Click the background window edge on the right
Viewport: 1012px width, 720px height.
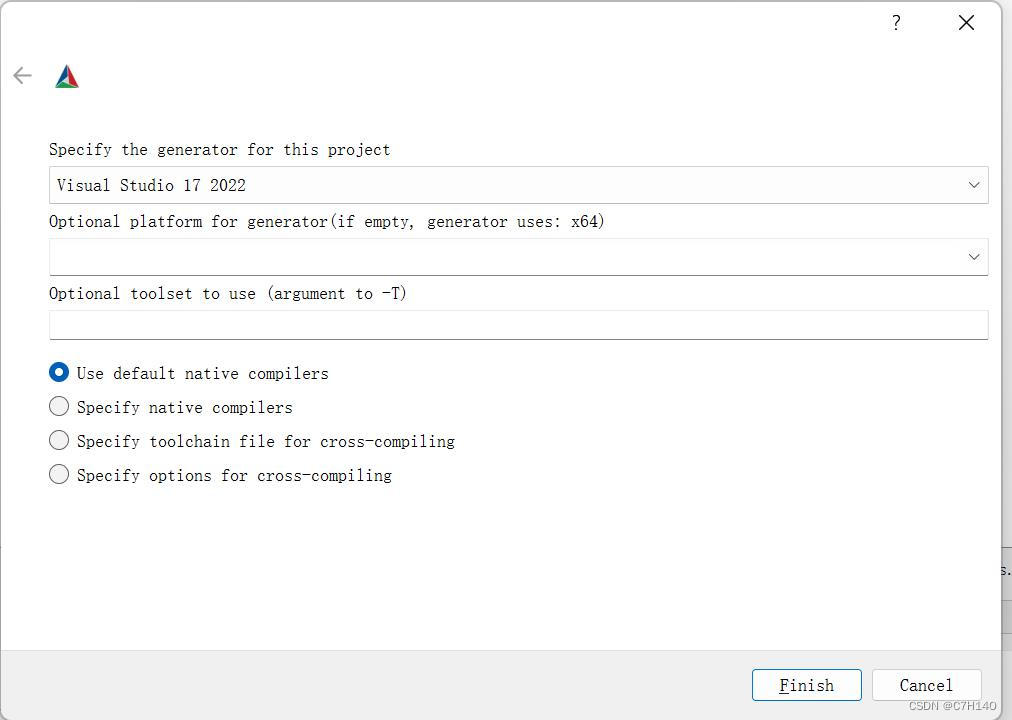[1005, 570]
